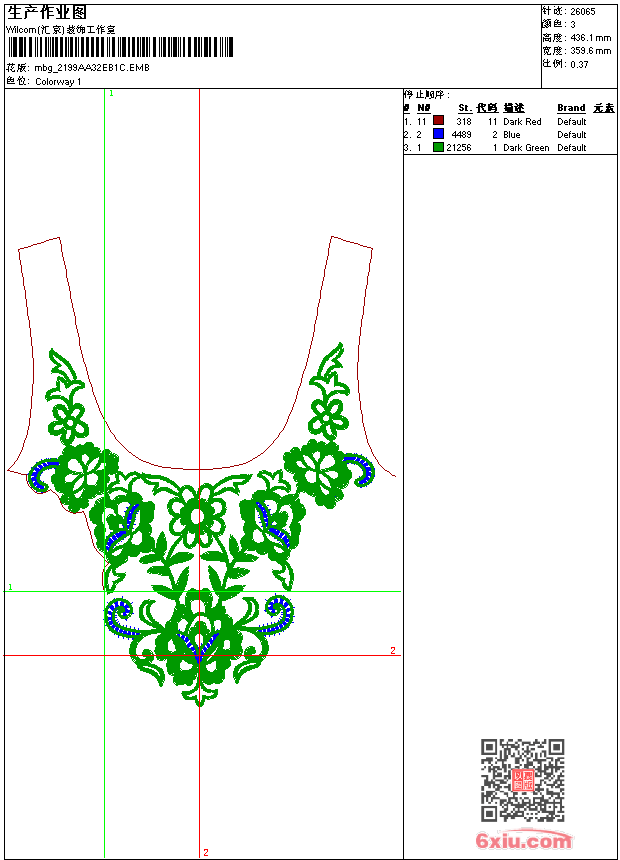Click the barcode under the studio name
The width and height of the screenshot is (620, 860).
point(120,47)
